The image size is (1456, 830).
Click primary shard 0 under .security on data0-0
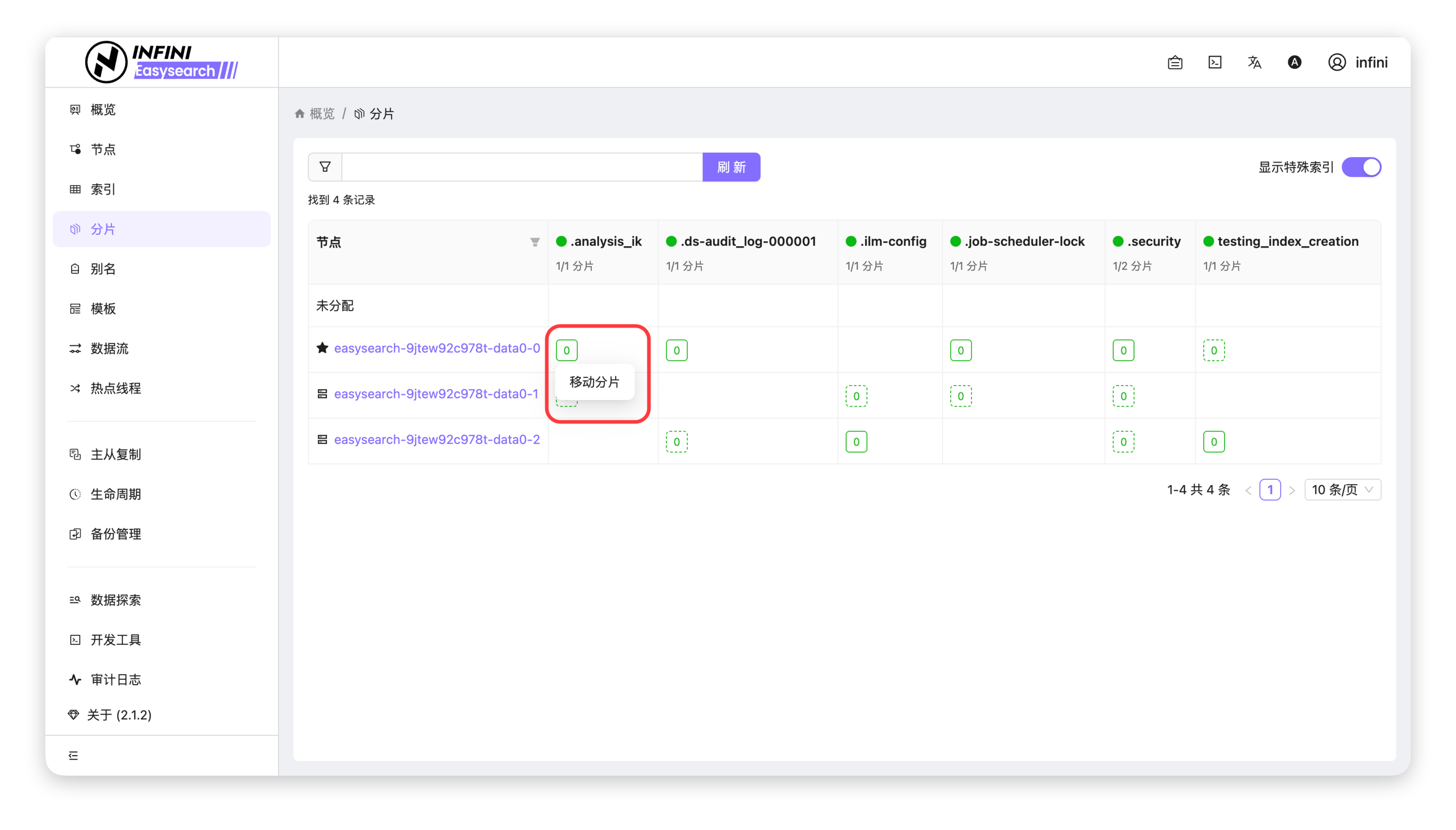point(1123,350)
